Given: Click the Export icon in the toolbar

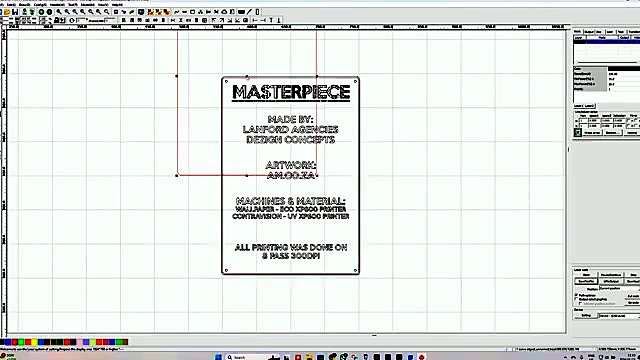Looking at the screenshot, I should click(x=32, y=12).
